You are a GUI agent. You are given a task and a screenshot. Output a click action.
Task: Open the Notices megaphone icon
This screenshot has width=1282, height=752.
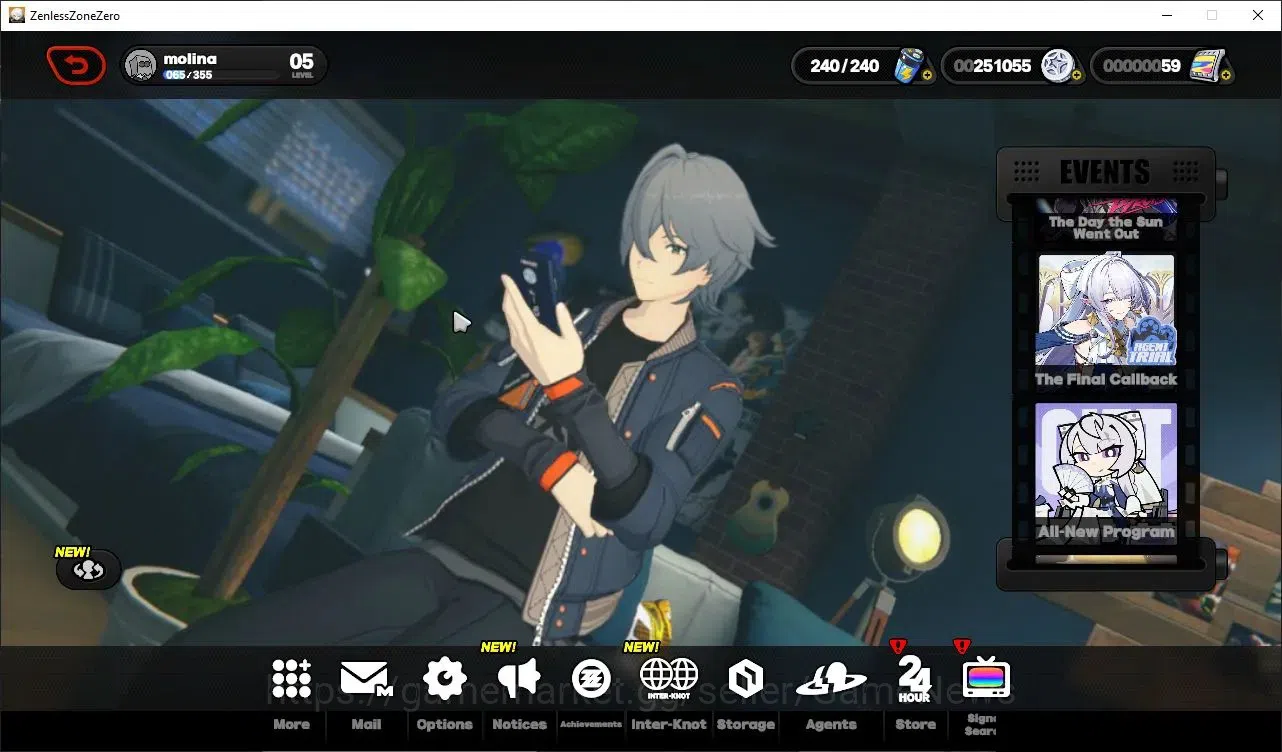519,678
